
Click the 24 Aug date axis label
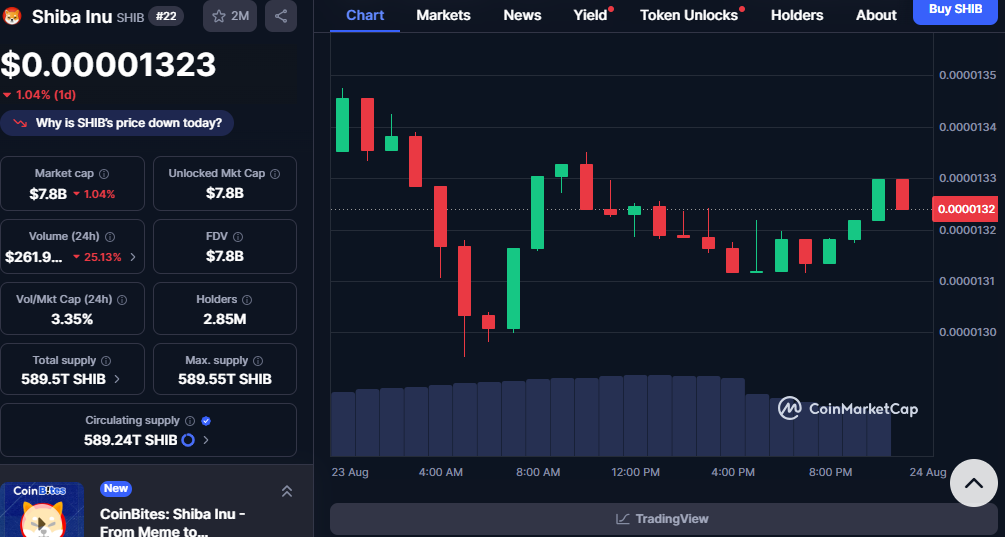pos(927,472)
